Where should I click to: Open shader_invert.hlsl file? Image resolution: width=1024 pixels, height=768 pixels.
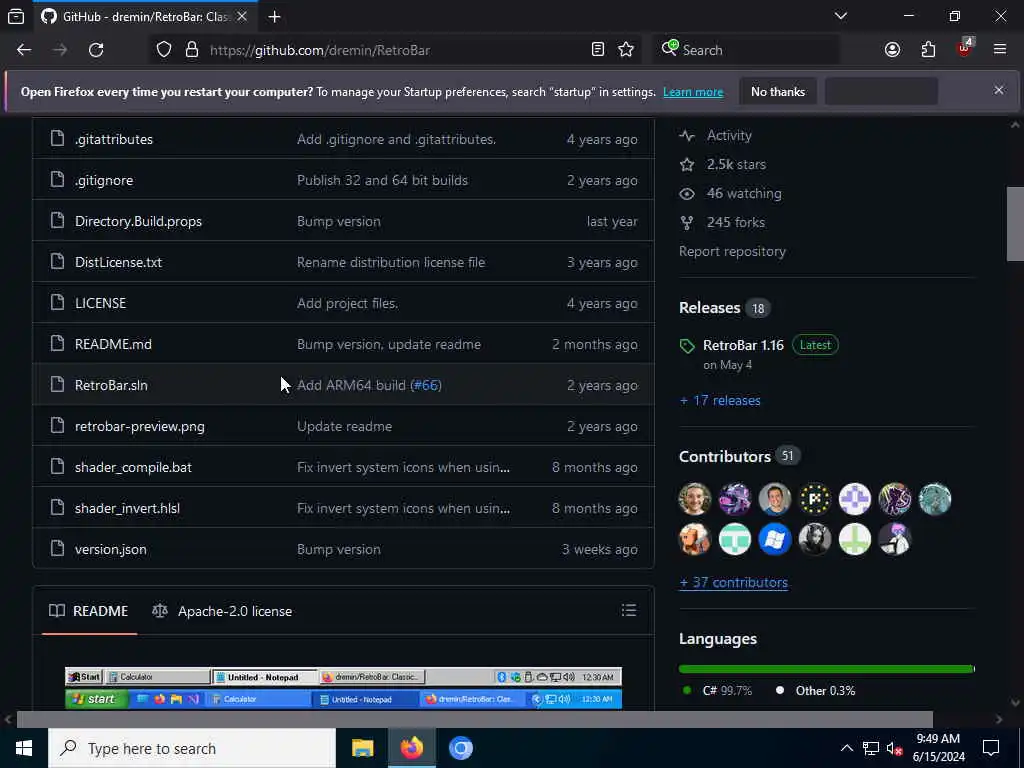pyautogui.click(x=127, y=509)
